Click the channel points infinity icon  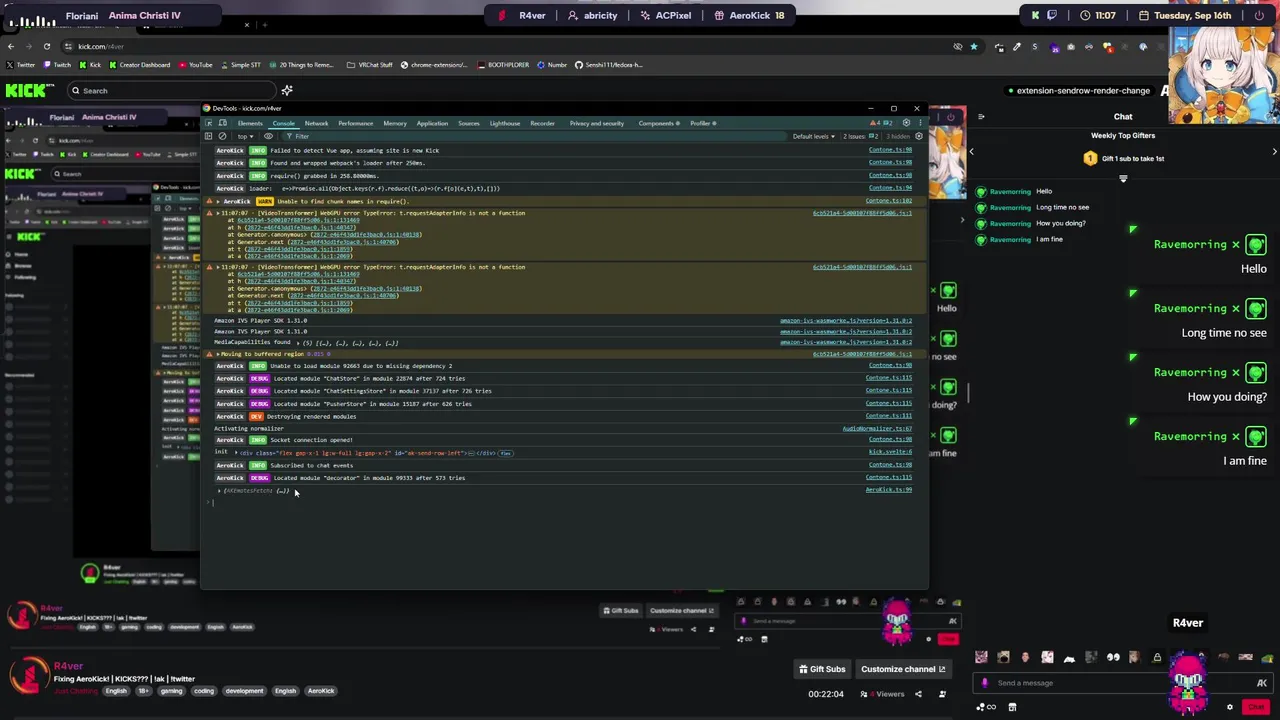[x=990, y=707]
